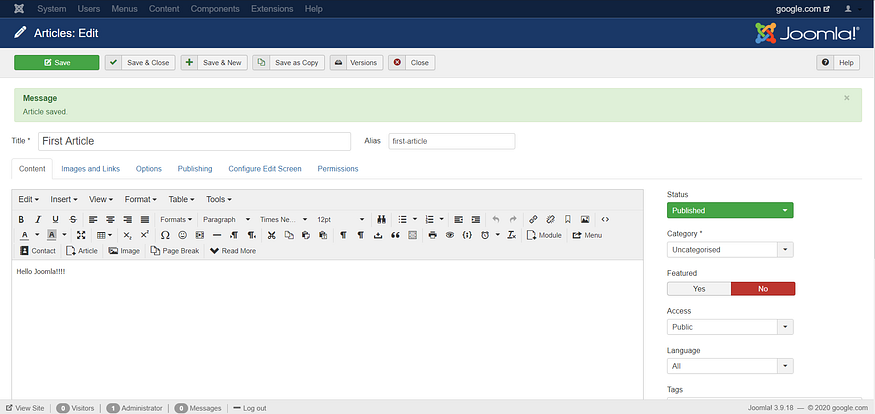
Task: Justify the text
Action: coord(145,219)
